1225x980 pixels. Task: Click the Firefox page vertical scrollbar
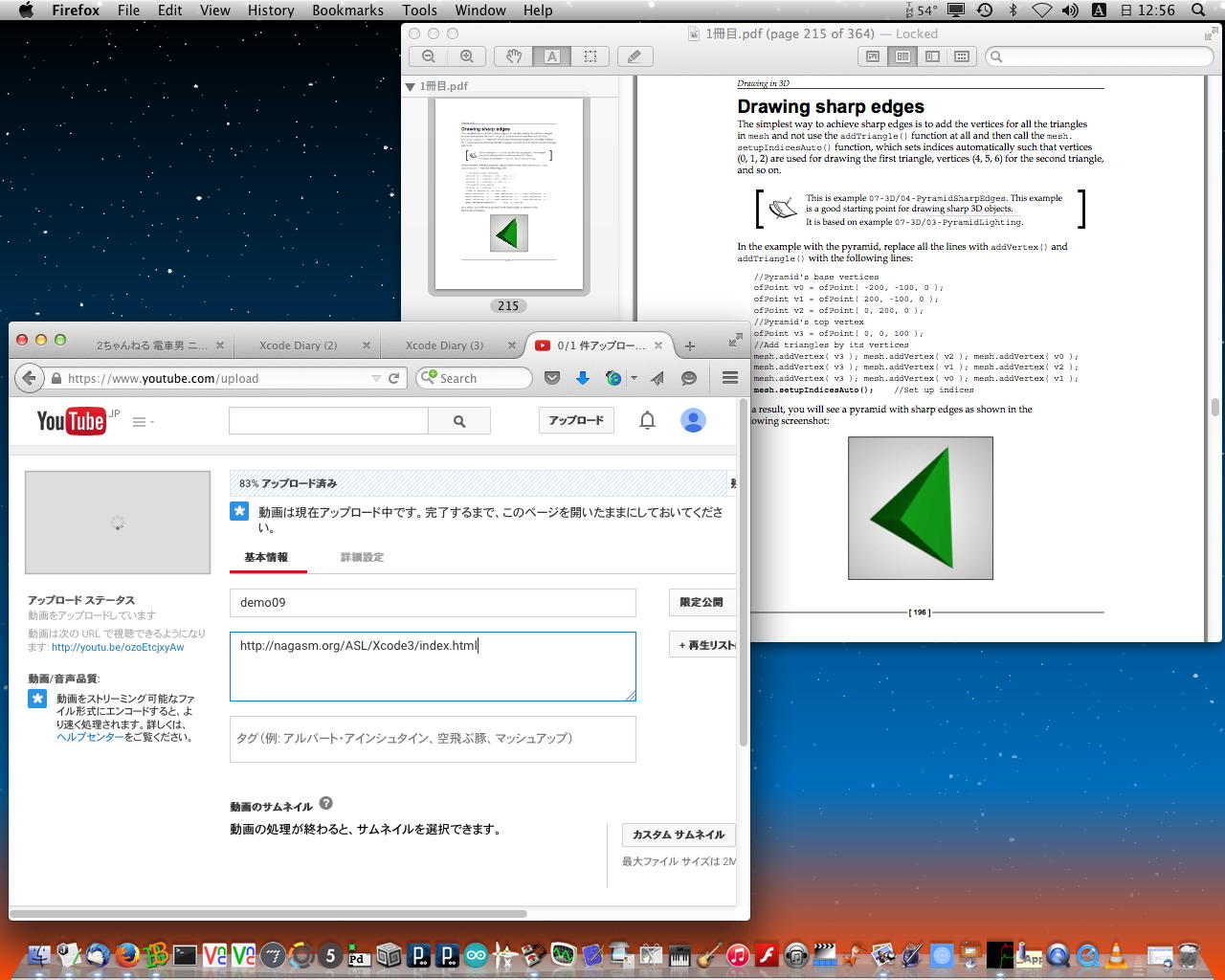click(x=744, y=574)
